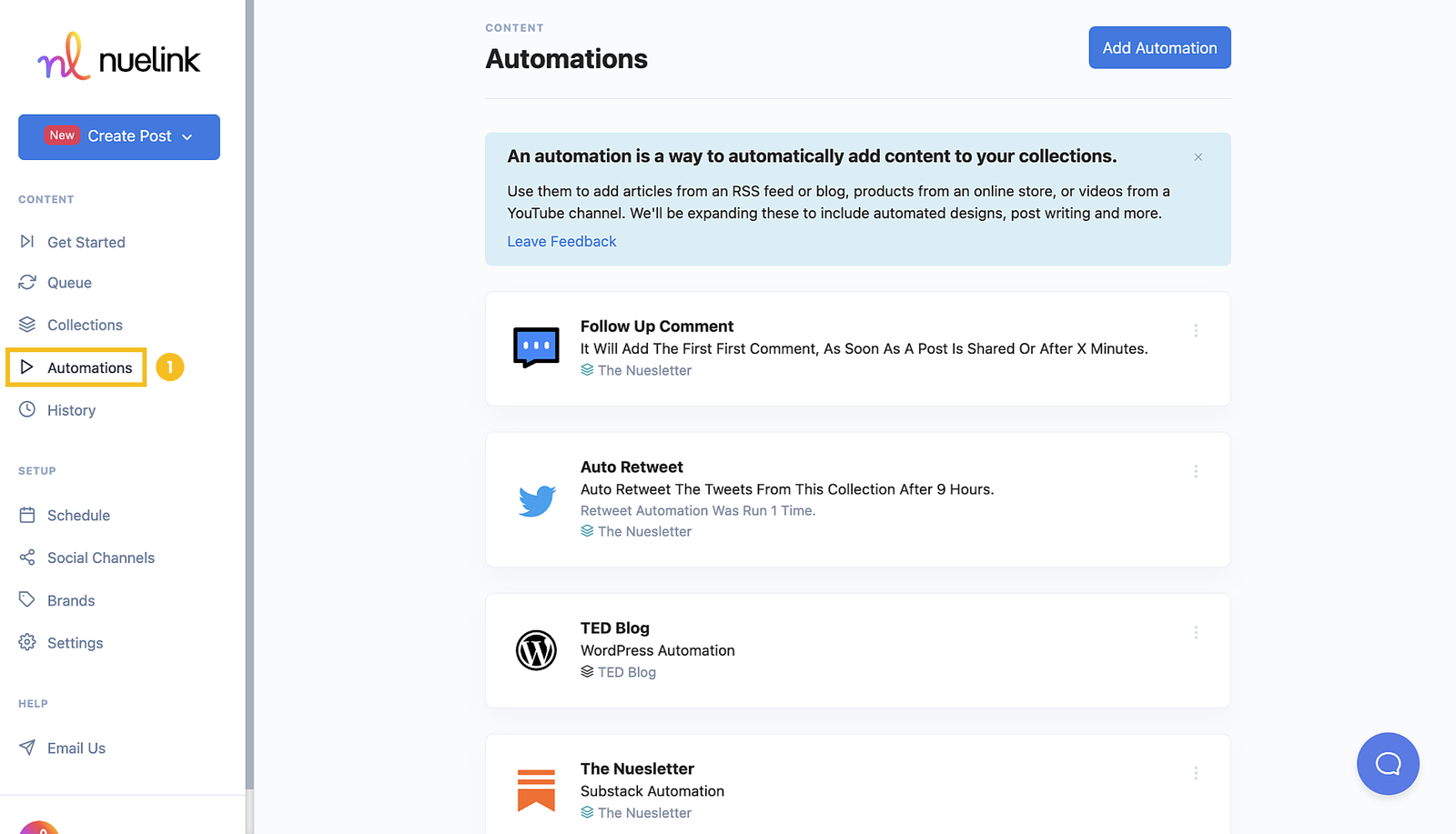
Task: Click the Substack icon on The Nuesletter card
Action: click(537, 789)
